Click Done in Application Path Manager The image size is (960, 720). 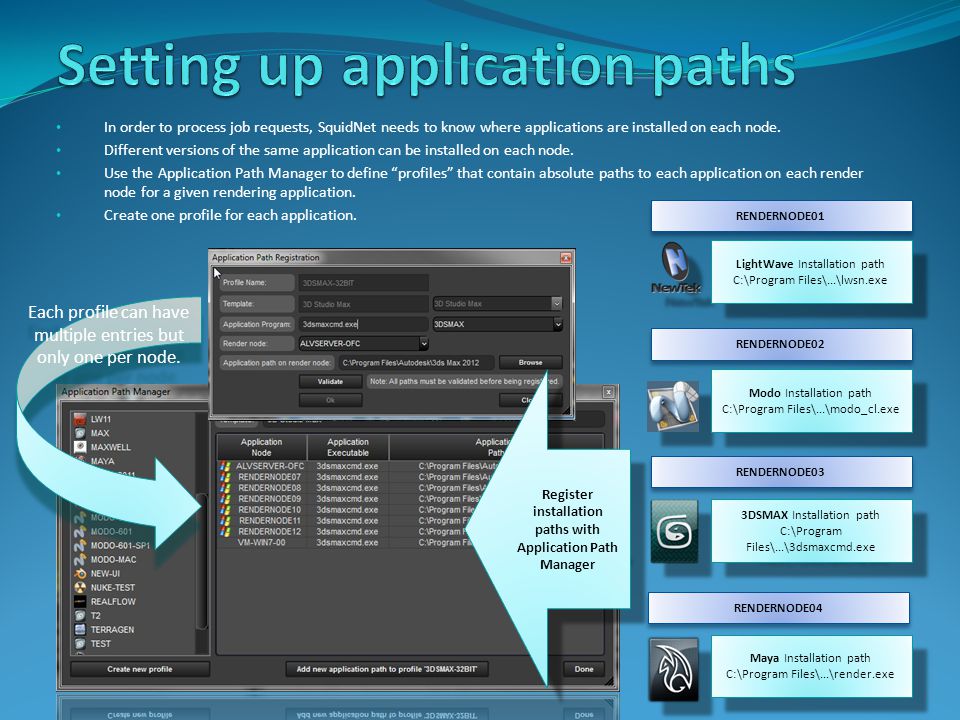[583, 669]
